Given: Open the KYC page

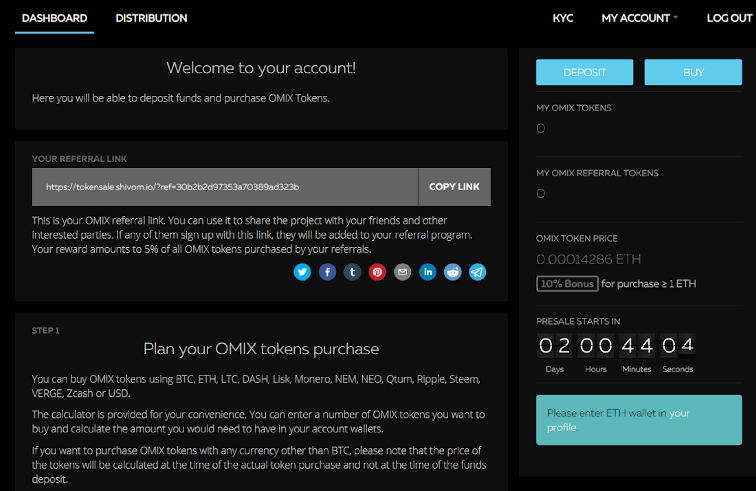Looking at the screenshot, I should 563,18.
